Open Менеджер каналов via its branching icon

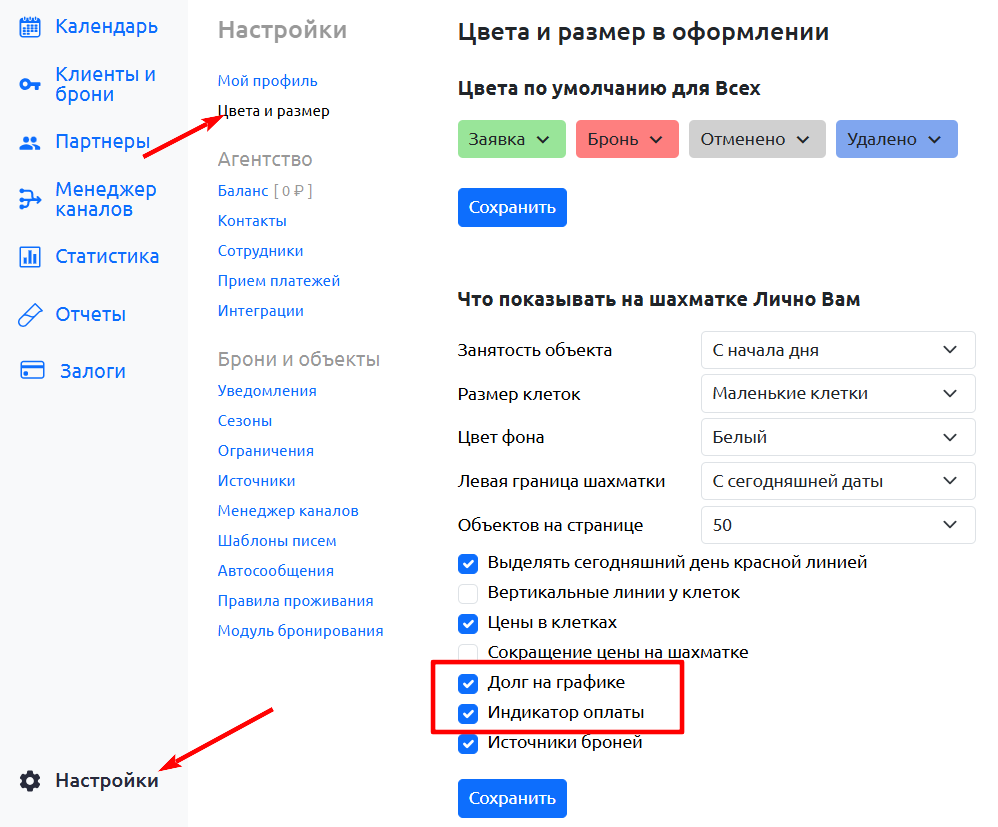[x=29, y=199]
